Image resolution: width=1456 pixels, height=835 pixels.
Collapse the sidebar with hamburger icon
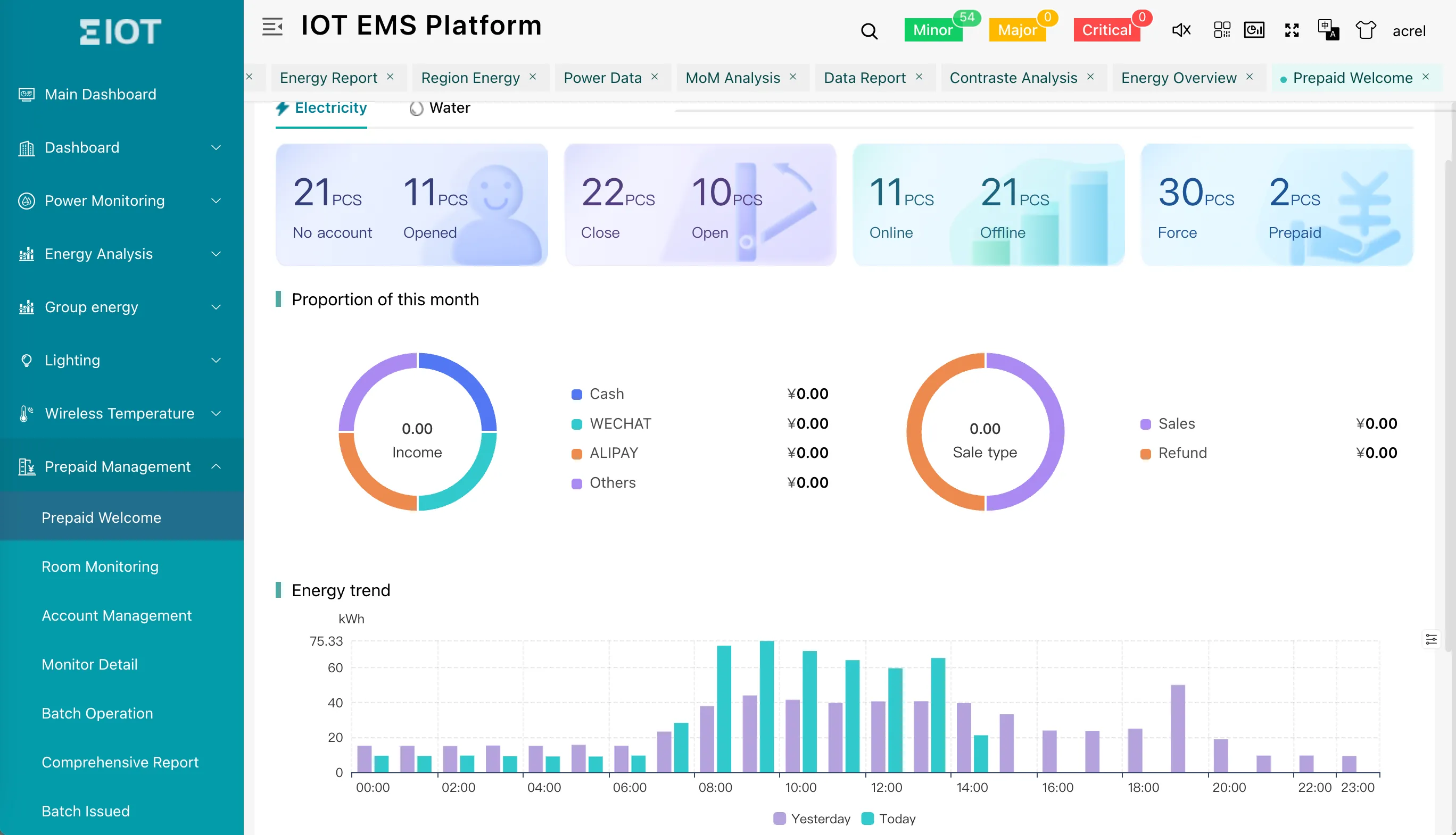272,27
